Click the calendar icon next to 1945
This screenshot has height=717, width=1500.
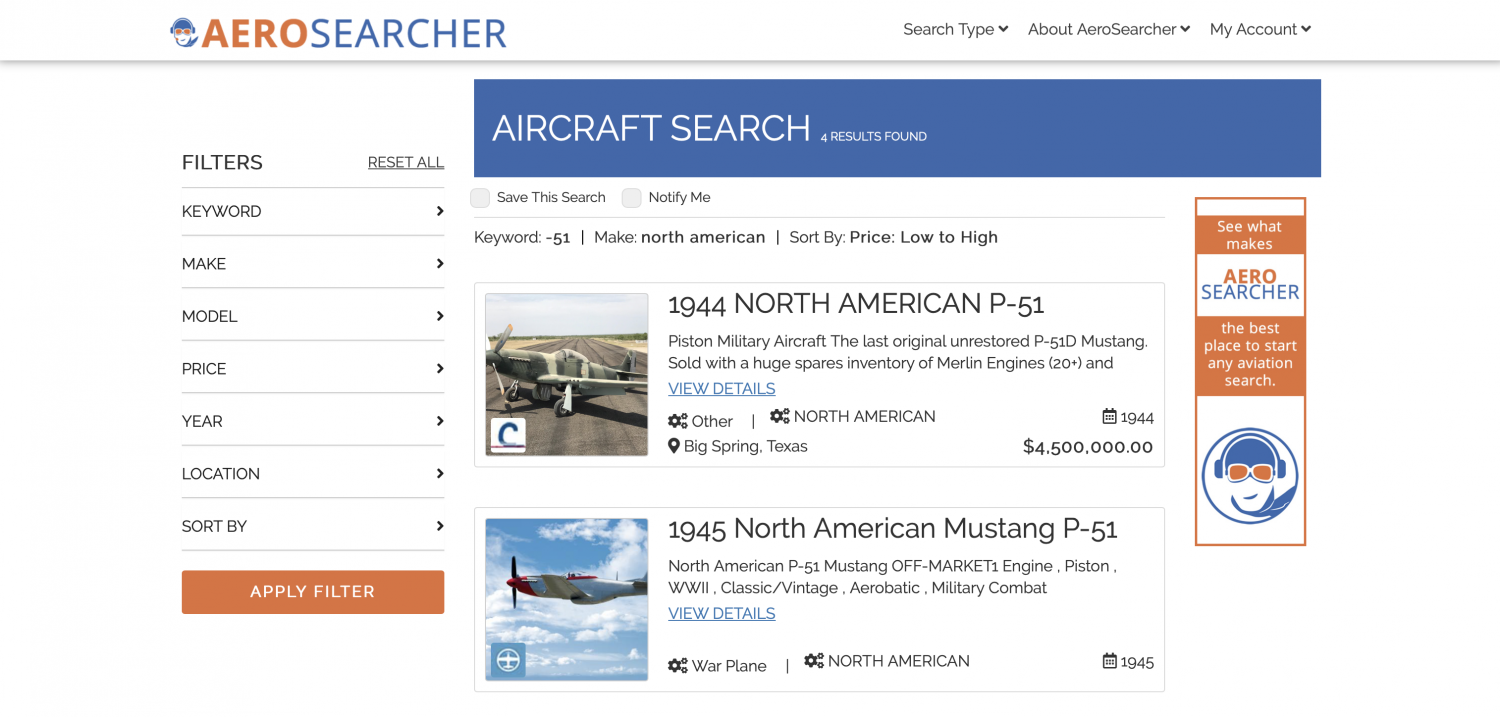1109,661
